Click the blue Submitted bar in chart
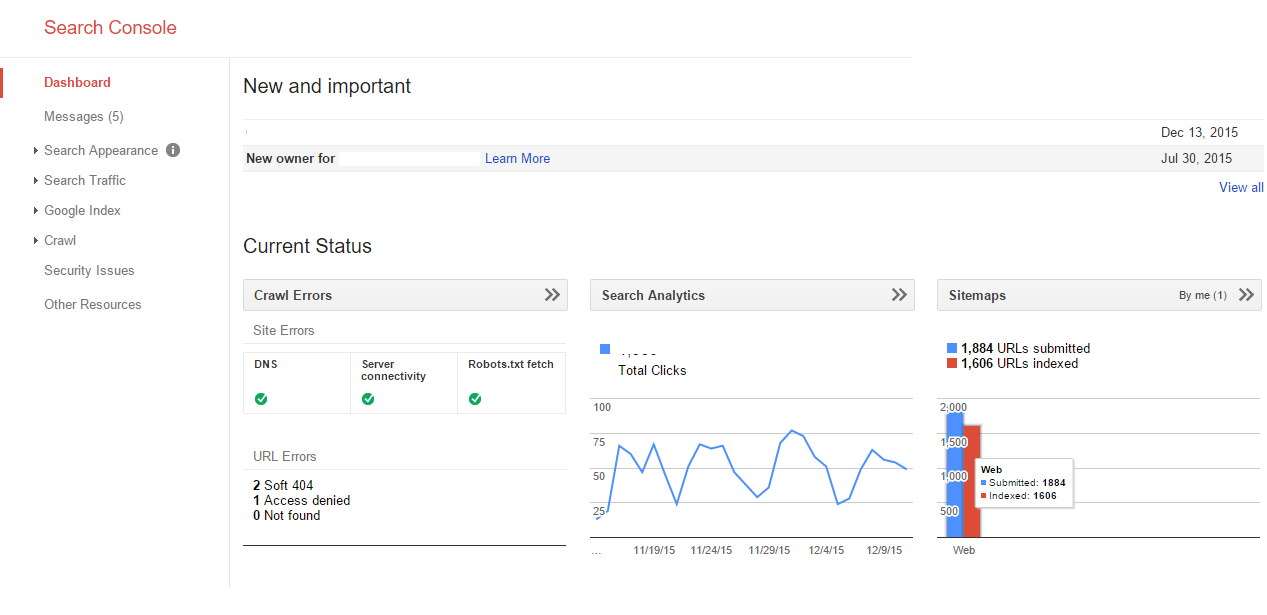1267x615 pixels. 955,472
